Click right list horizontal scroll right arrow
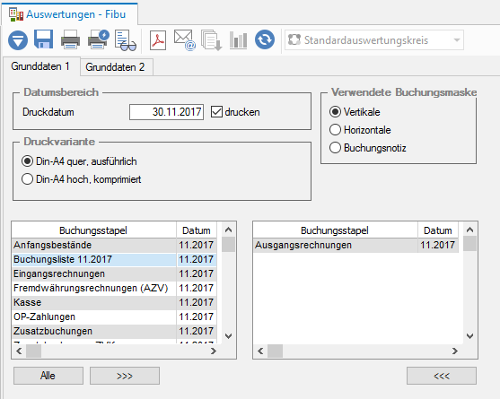Screen dimensions: 500x399 point(455,351)
